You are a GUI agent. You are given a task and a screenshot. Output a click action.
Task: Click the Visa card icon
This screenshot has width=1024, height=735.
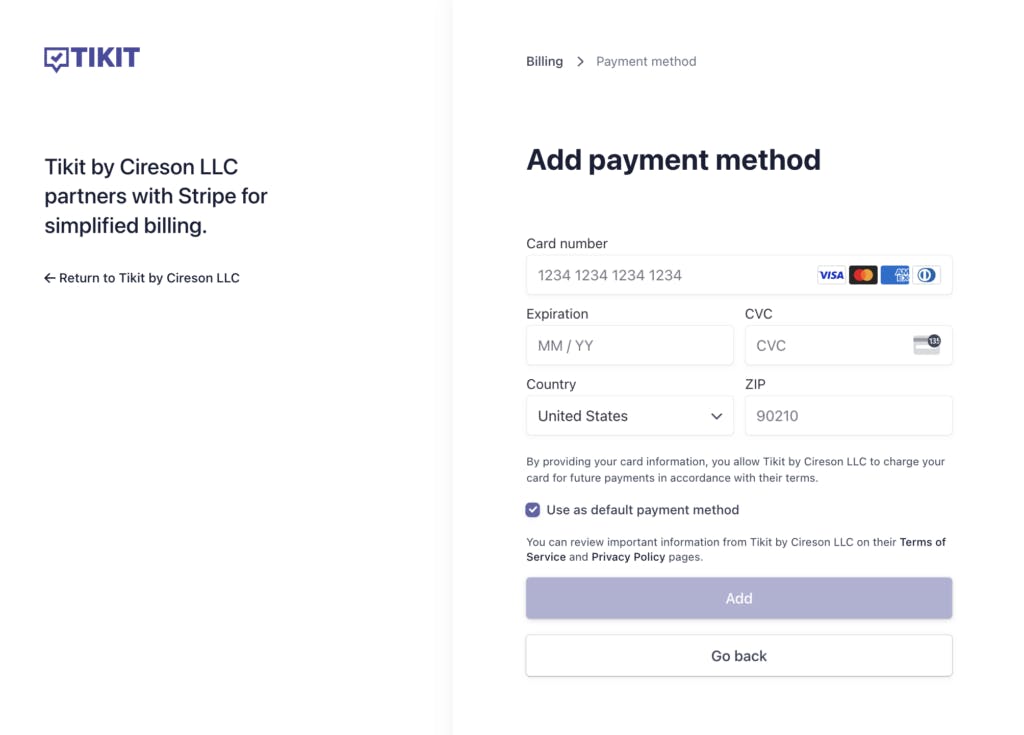(831, 275)
